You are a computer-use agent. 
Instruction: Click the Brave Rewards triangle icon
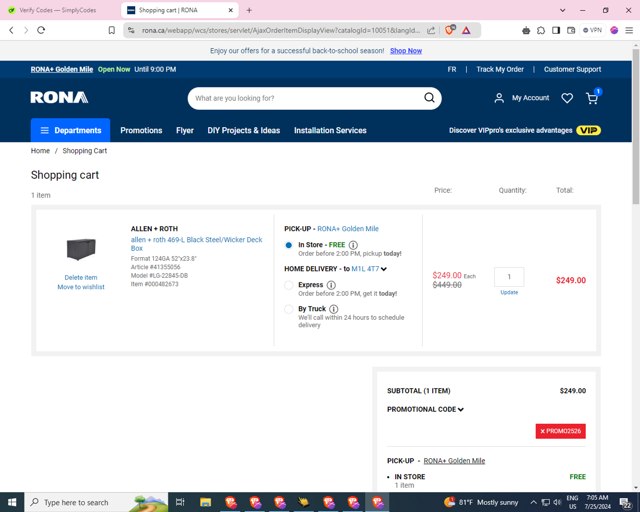(466, 30)
